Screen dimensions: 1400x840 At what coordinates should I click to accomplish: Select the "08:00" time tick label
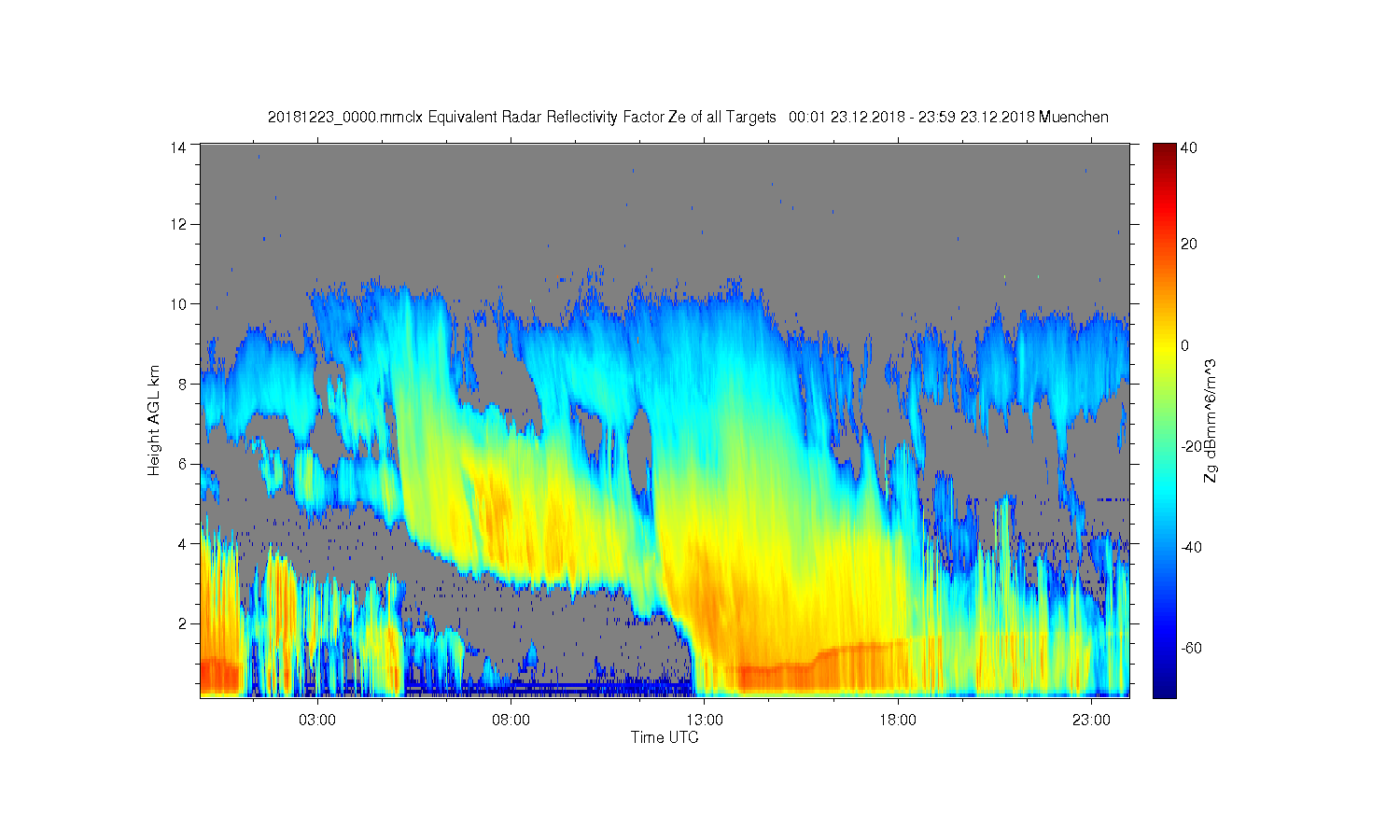[x=511, y=720]
